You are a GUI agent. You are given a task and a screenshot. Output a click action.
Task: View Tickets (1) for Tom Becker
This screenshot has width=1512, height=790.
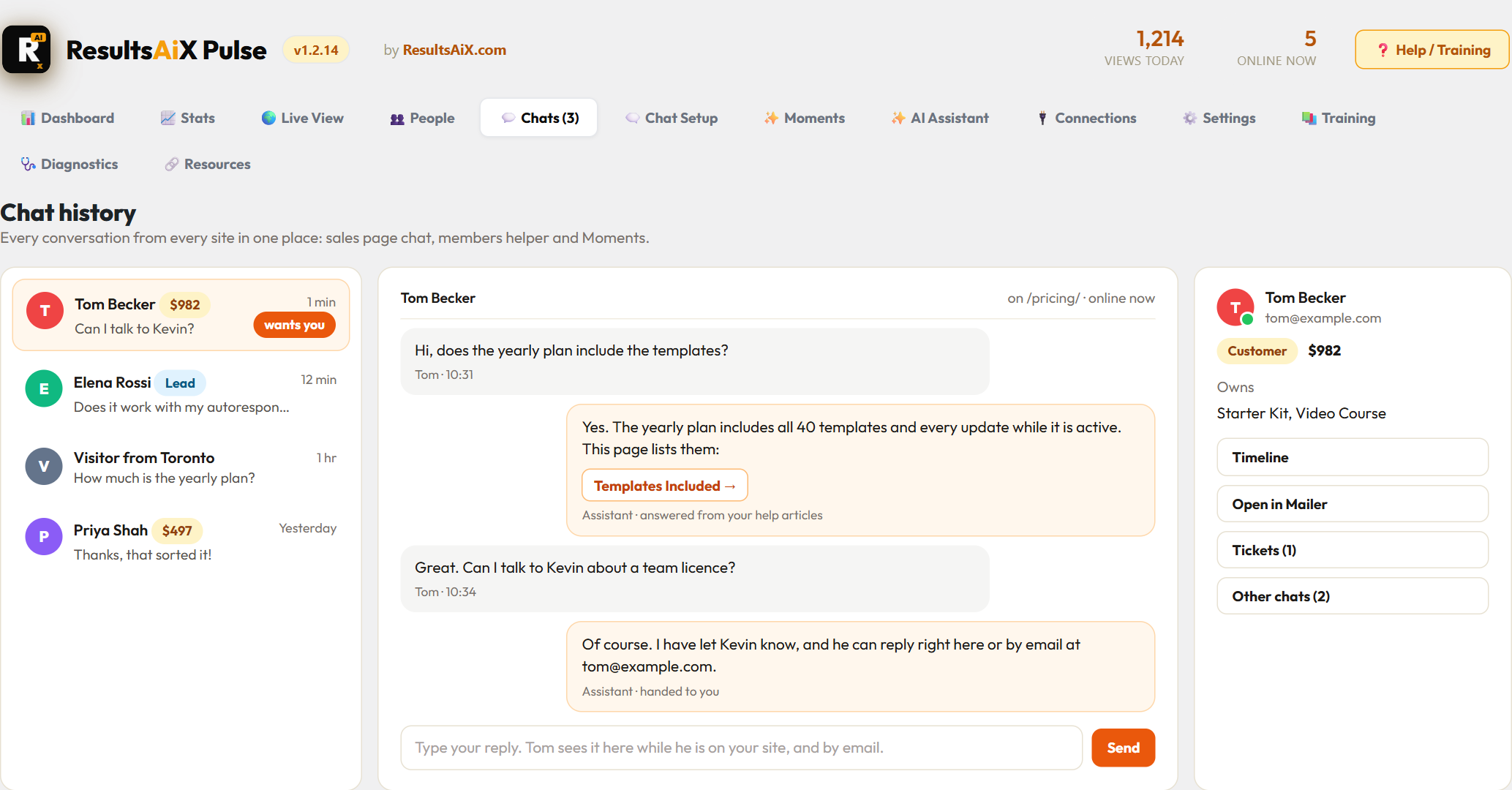[1353, 550]
